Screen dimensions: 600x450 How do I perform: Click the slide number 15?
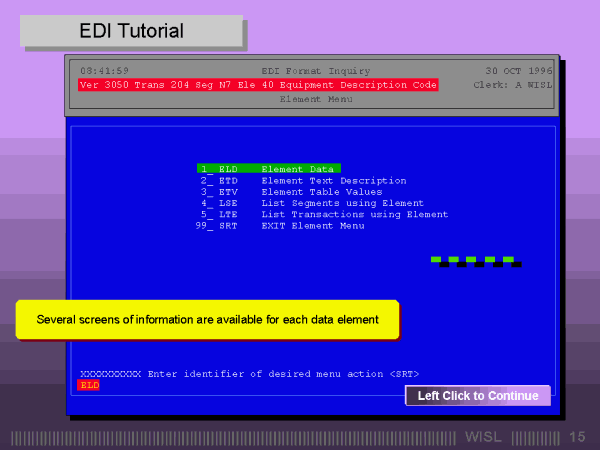tap(577, 437)
